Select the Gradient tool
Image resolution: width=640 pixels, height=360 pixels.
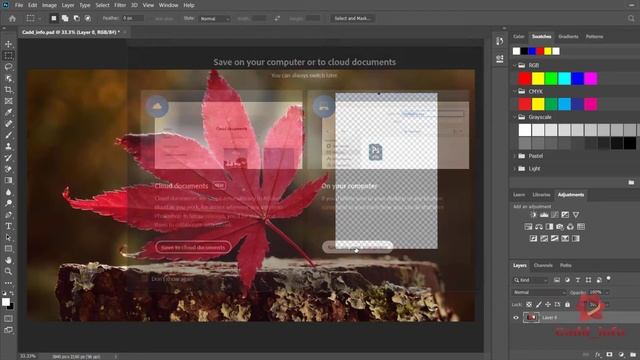coord(8,180)
